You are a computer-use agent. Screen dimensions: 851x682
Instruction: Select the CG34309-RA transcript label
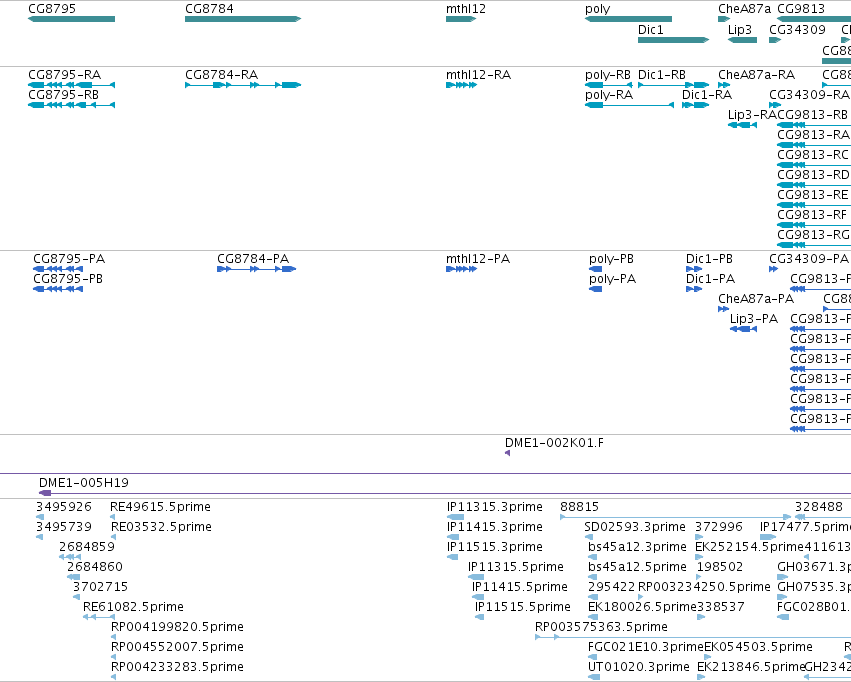click(x=809, y=95)
